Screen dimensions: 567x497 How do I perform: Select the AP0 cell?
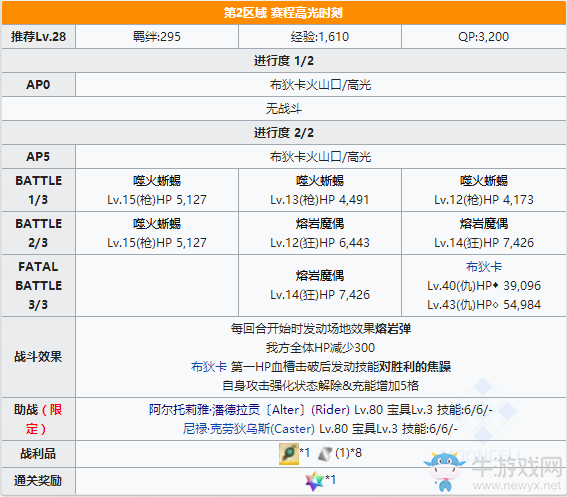pos(38,85)
